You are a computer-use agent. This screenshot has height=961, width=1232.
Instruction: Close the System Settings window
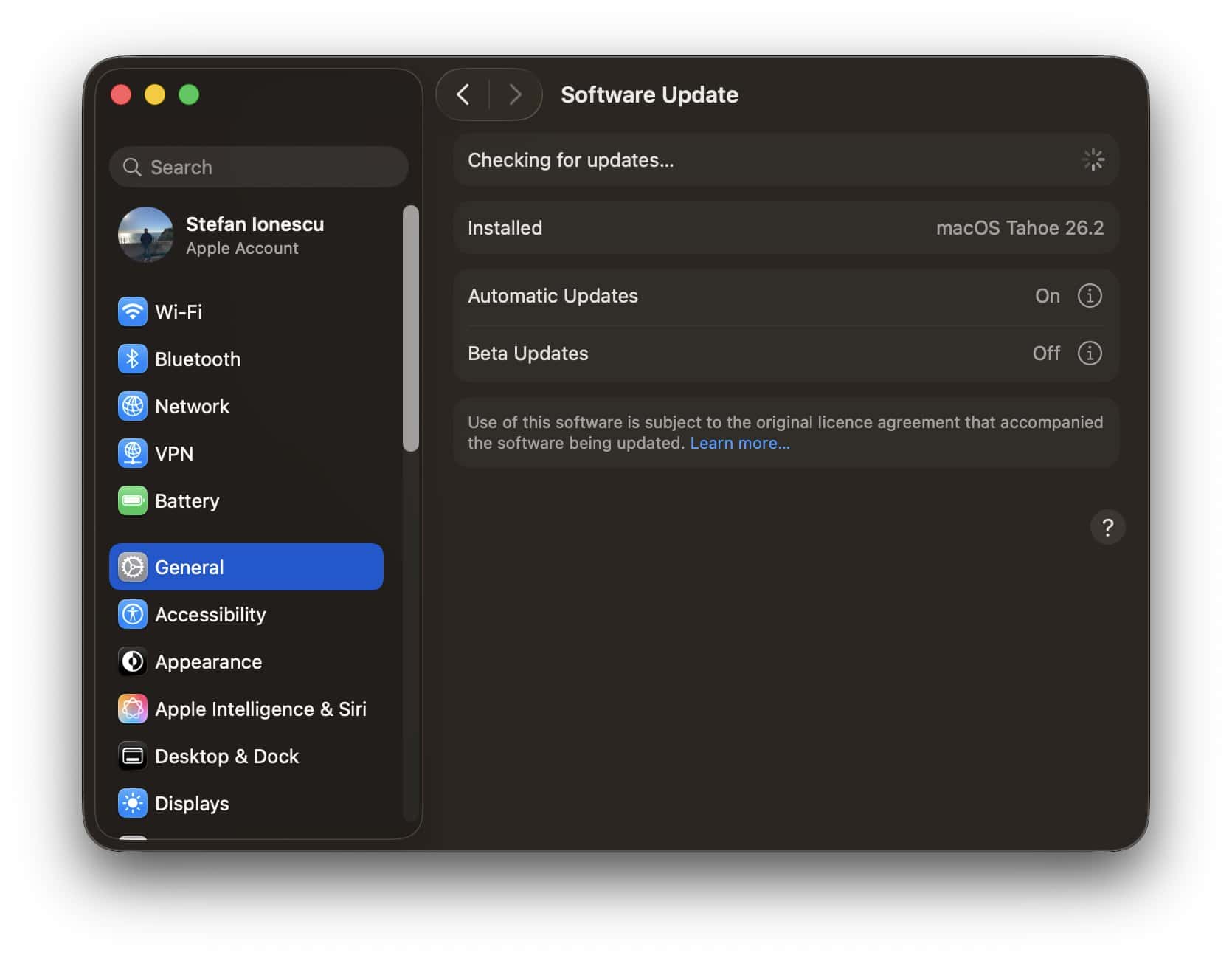[121, 94]
